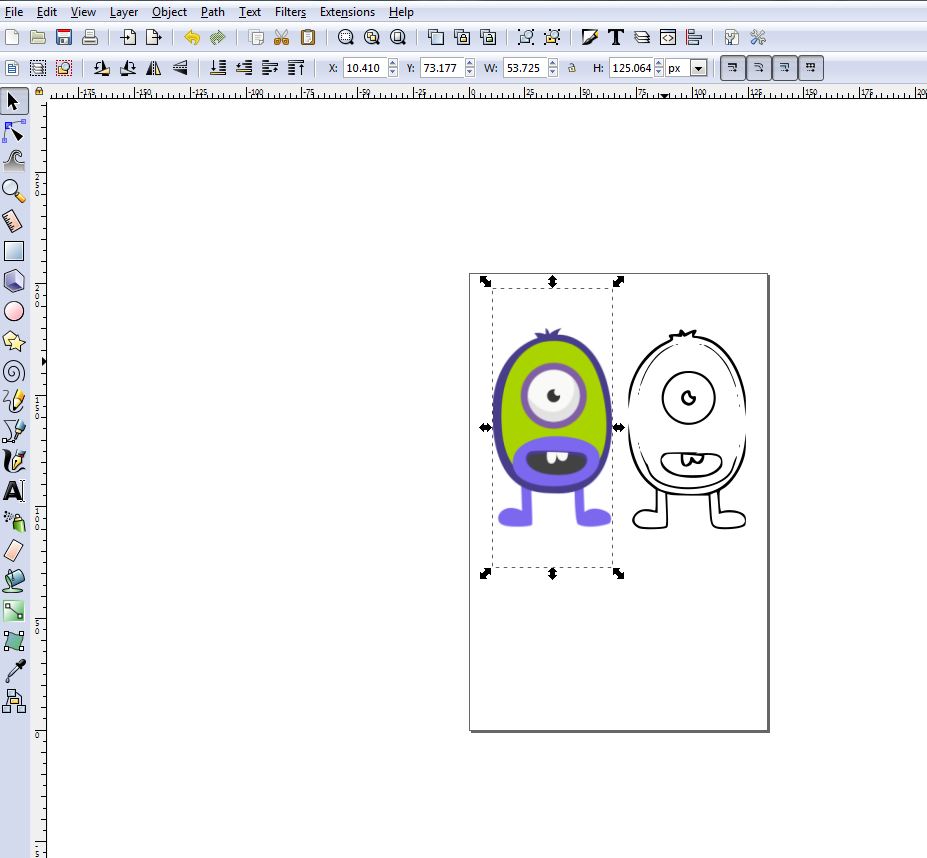Choose the Paint bucket fill tool
The image size is (927, 858).
tap(14, 580)
